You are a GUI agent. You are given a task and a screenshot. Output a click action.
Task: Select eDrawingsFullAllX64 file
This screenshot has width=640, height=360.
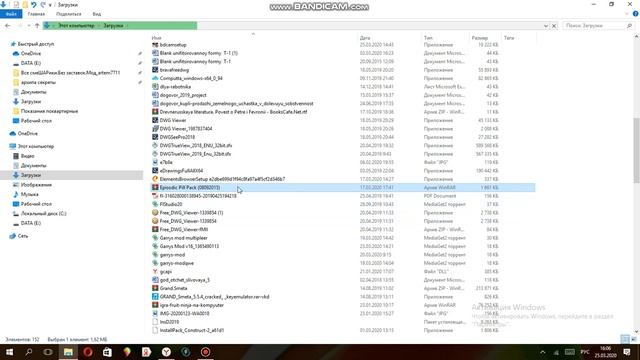click(x=181, y=171)
